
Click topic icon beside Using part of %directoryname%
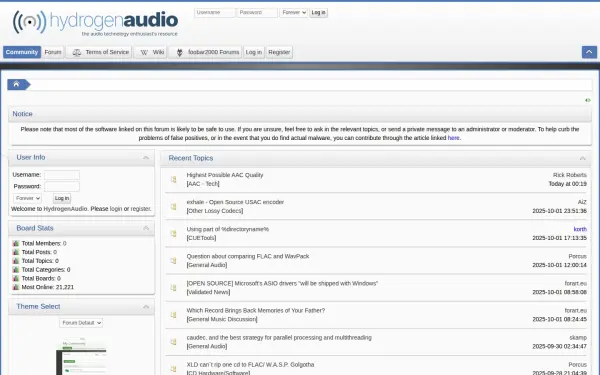point(173,233)
